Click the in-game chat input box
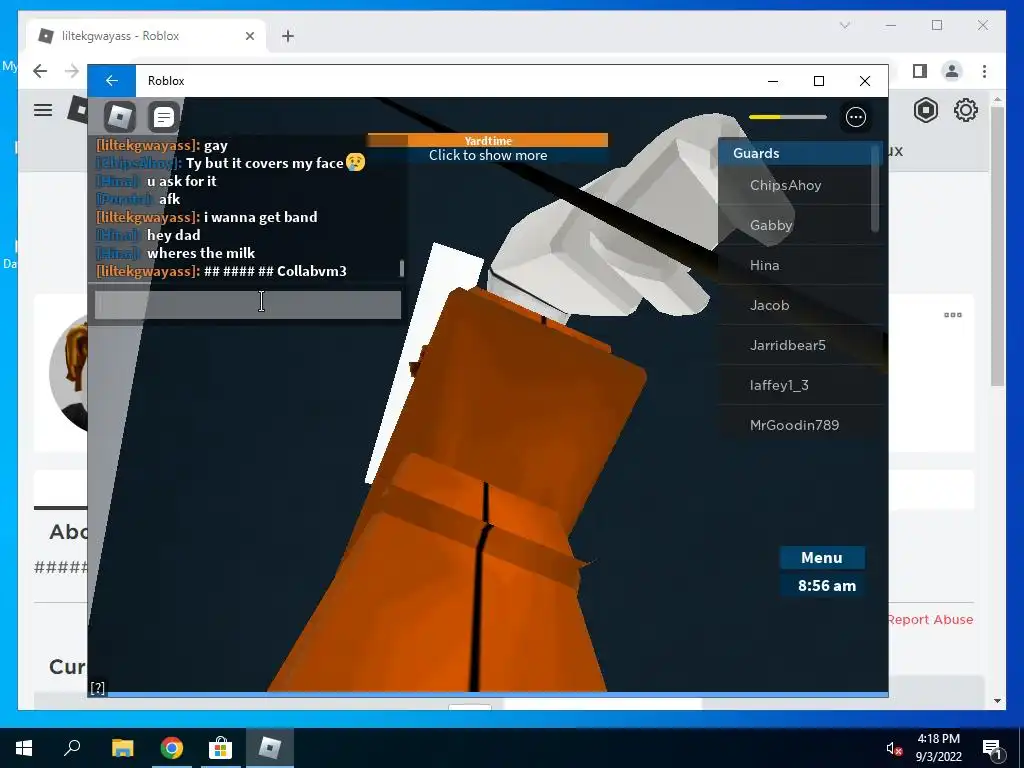Viewport: 1024px width, 768px height. pos(248,305)
